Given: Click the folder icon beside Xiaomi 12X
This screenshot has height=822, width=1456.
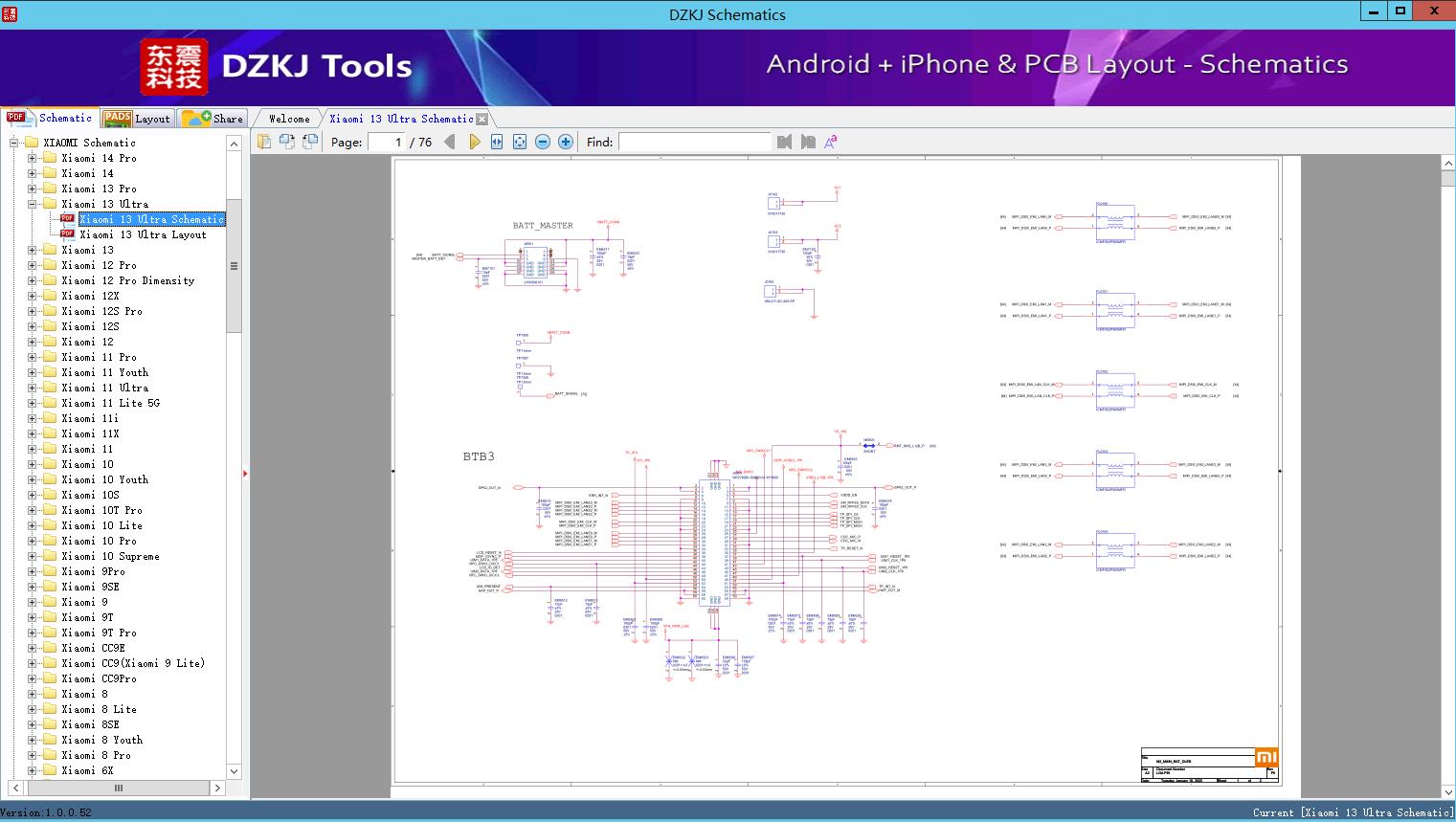Looking at the screenshot, I should tap(50, 296).
